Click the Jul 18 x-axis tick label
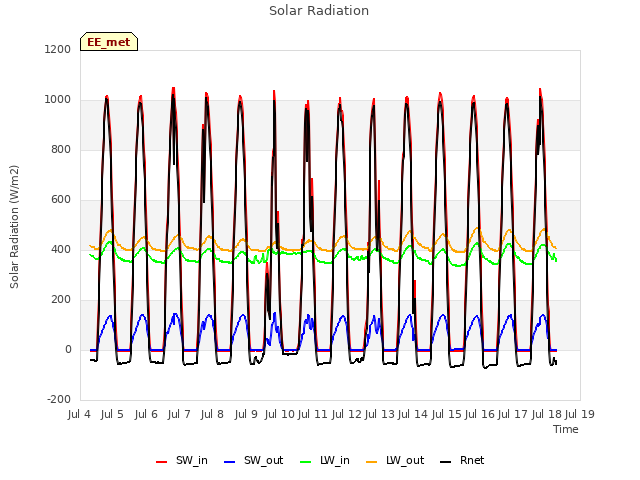This screenshot has height=480, width=640. [x=547, y=414]
